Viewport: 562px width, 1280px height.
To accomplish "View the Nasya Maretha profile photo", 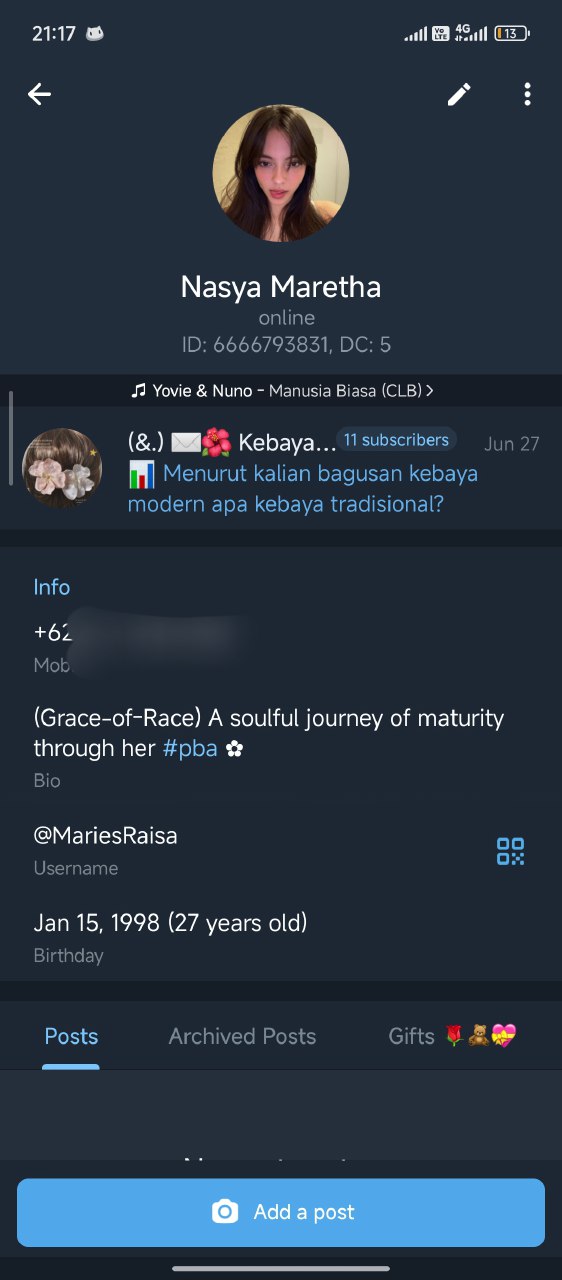I will (x=281, y=174).
